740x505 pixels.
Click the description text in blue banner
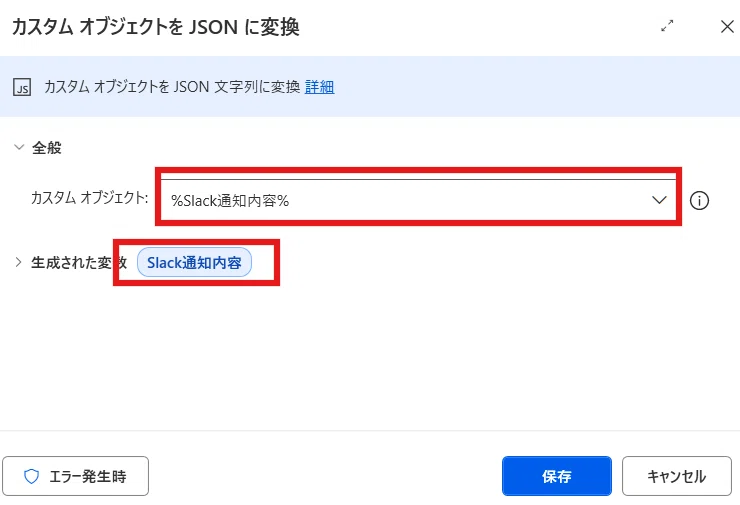[172, 87]
